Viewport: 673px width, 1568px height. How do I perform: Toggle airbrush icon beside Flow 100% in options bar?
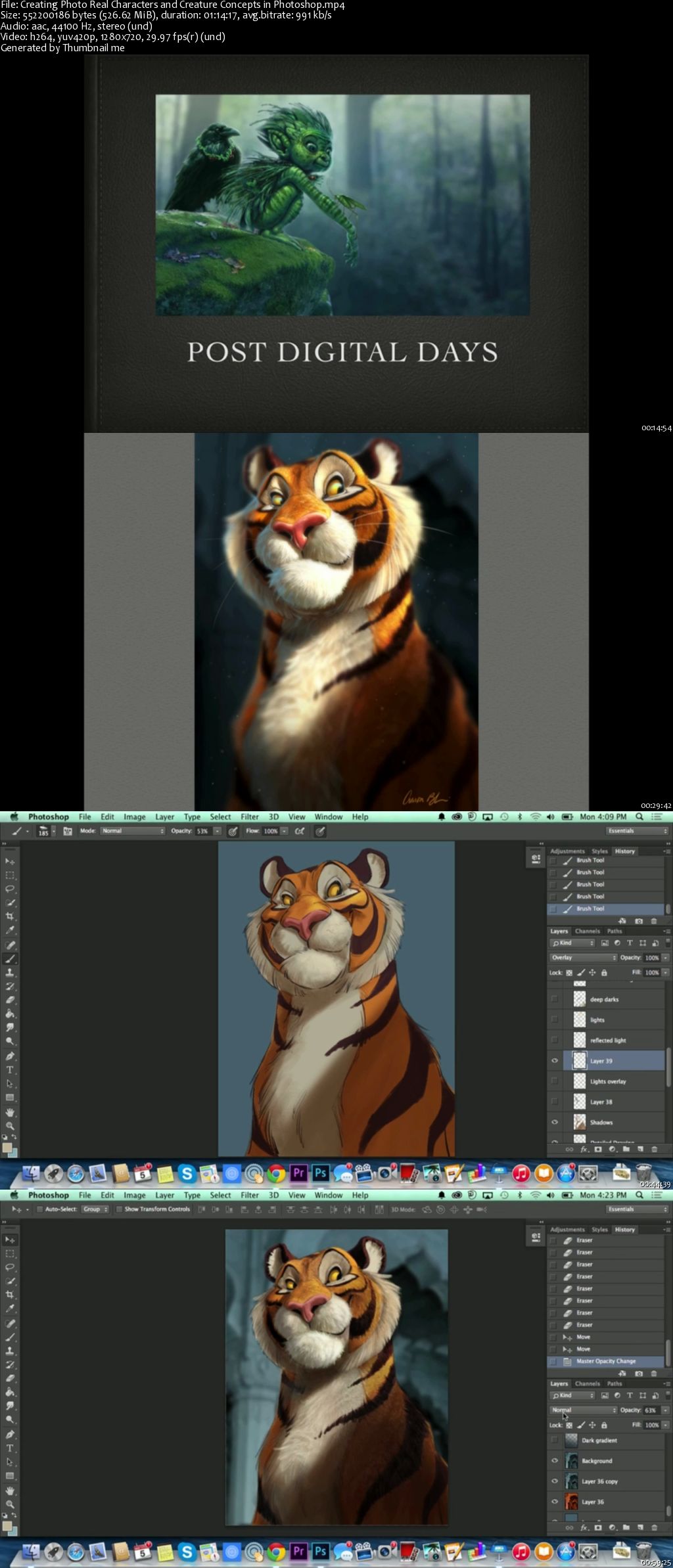click(x=300, y=831)
